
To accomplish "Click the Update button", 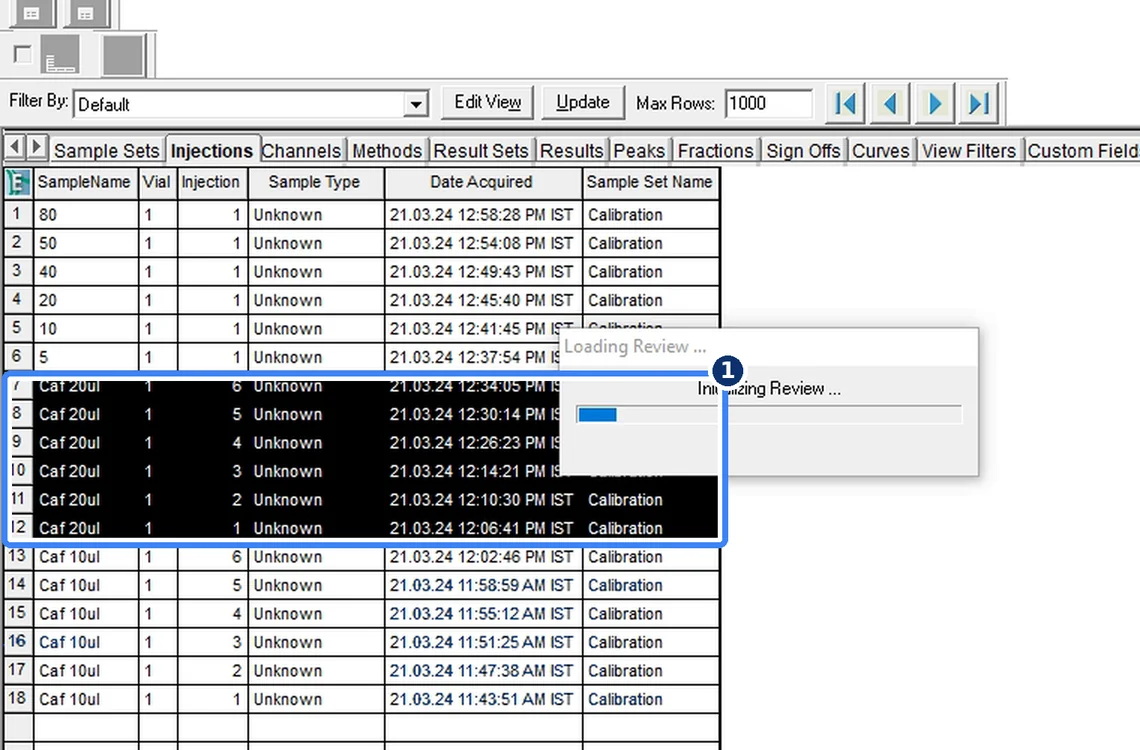I will (582, 102).
